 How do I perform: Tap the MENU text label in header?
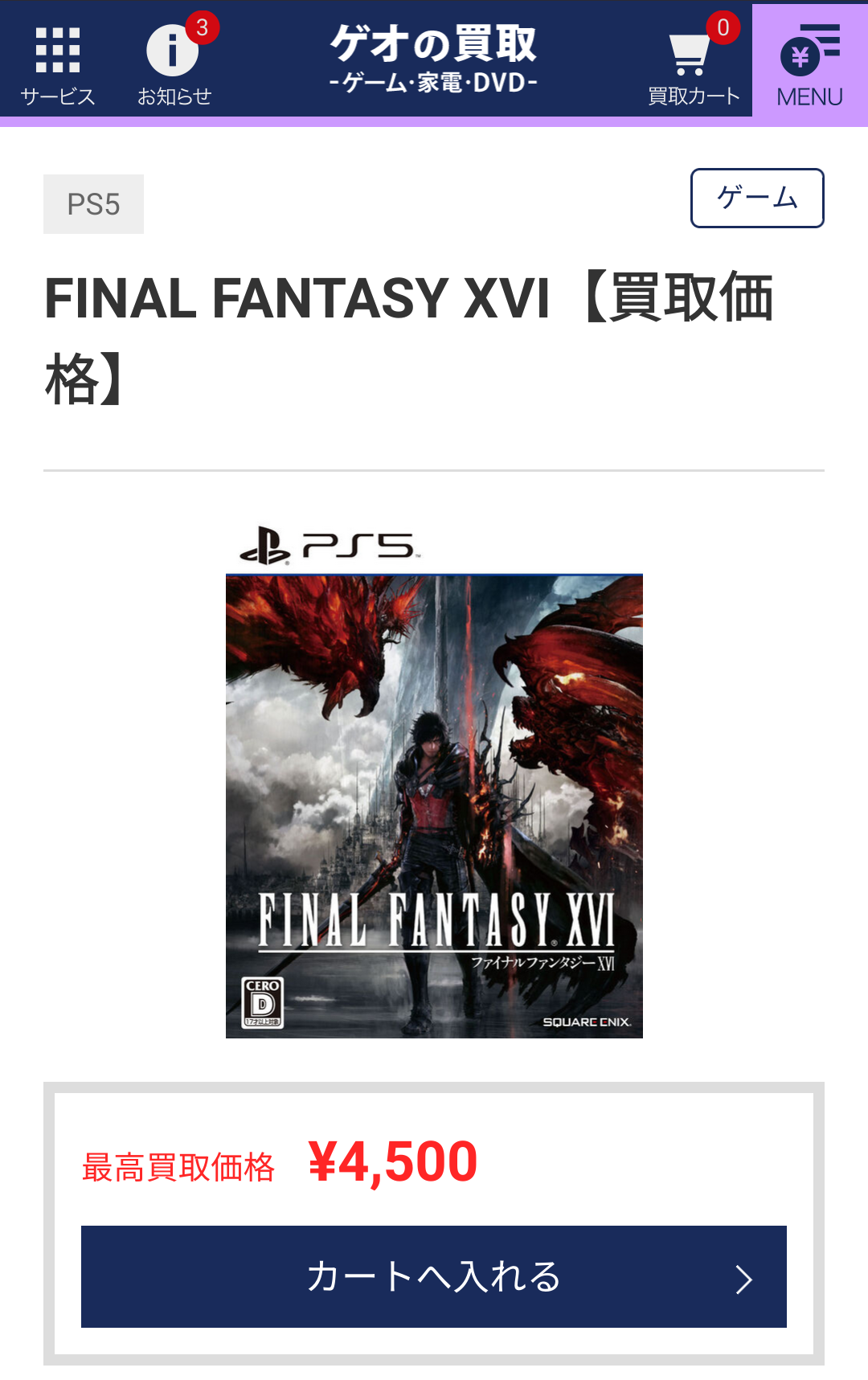click(x=810, y=97)
